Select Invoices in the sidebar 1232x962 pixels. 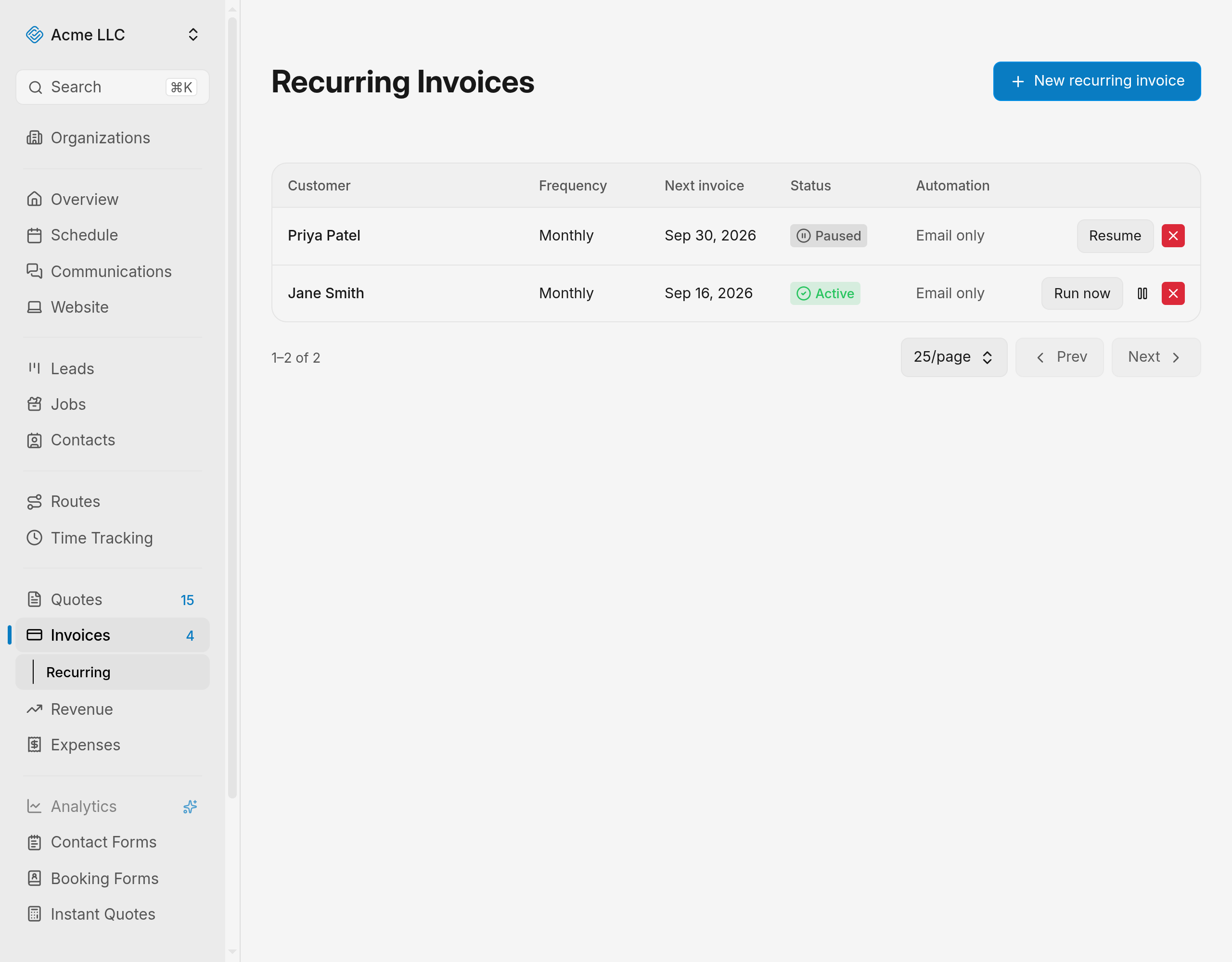112,635
